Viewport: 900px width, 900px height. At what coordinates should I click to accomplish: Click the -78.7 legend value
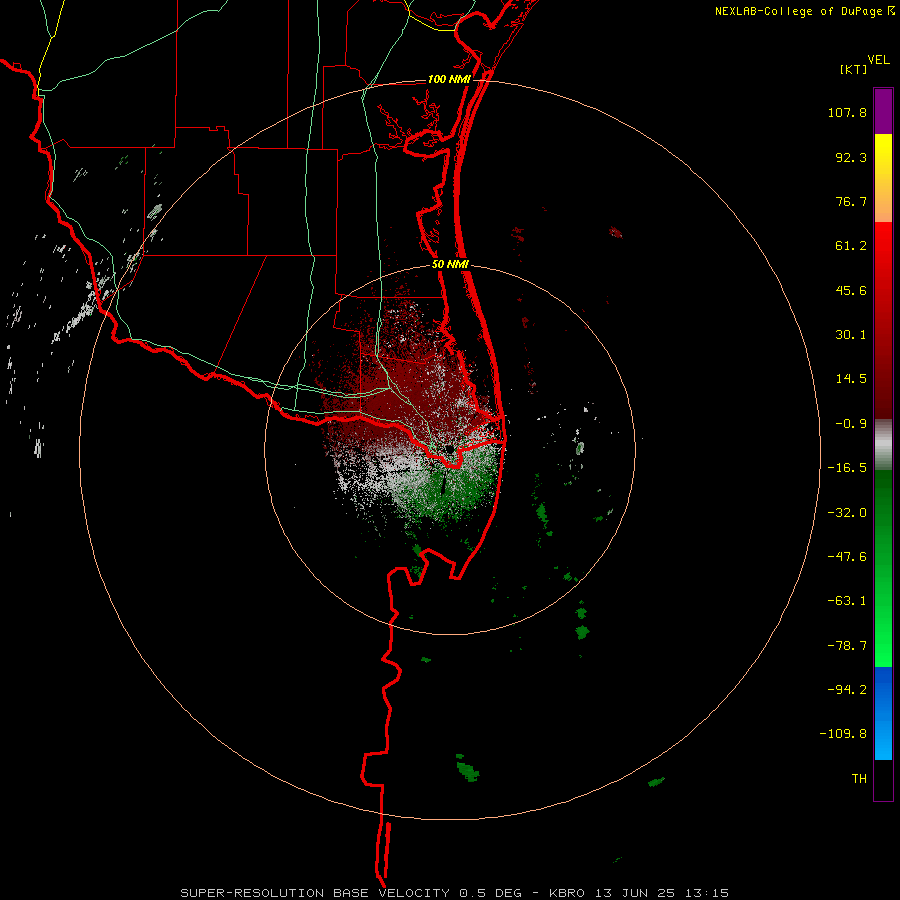pyautogui.click(x=847, y=646)
